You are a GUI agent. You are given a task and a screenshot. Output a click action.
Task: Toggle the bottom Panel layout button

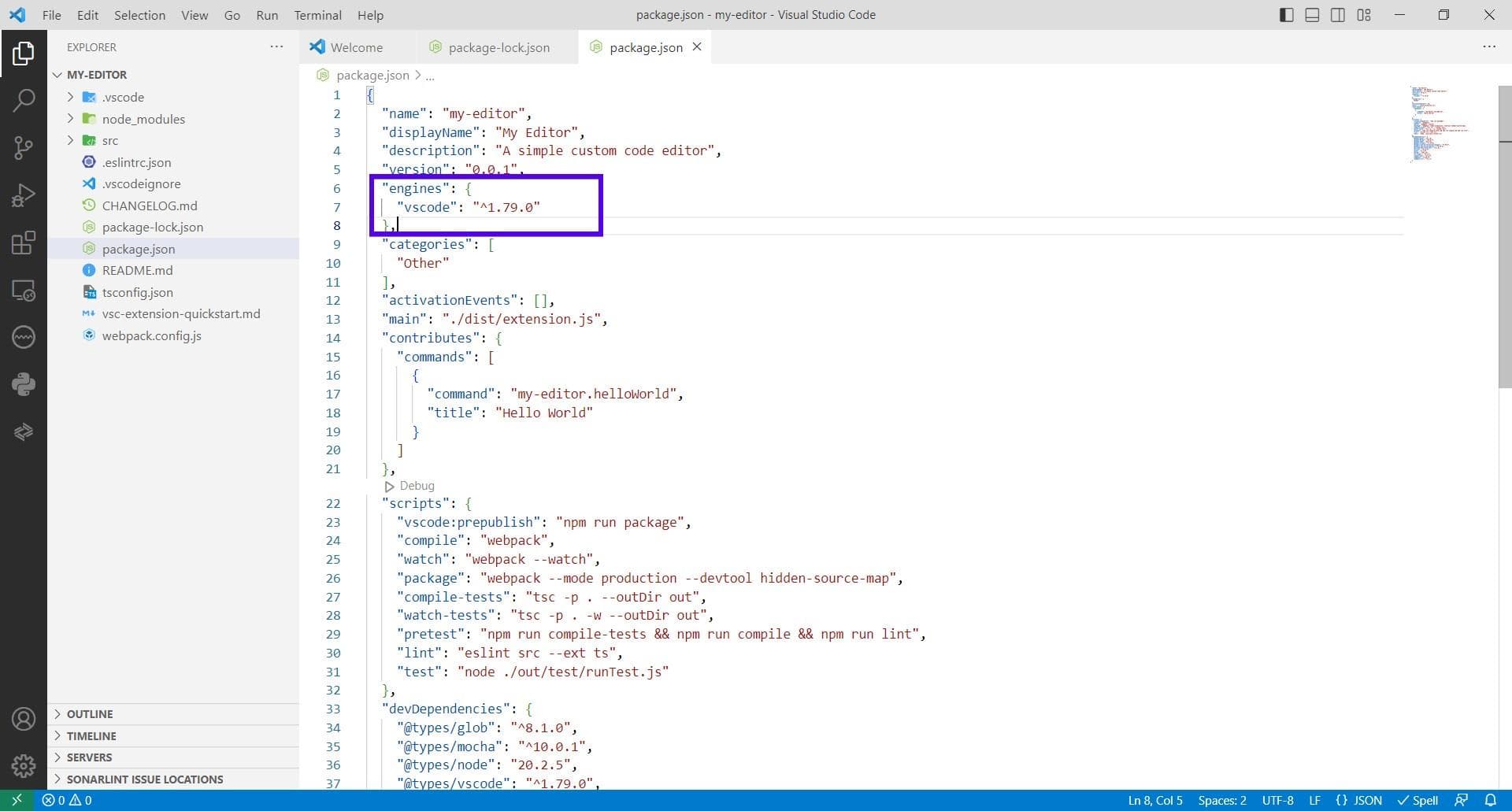pos(1312,15)
